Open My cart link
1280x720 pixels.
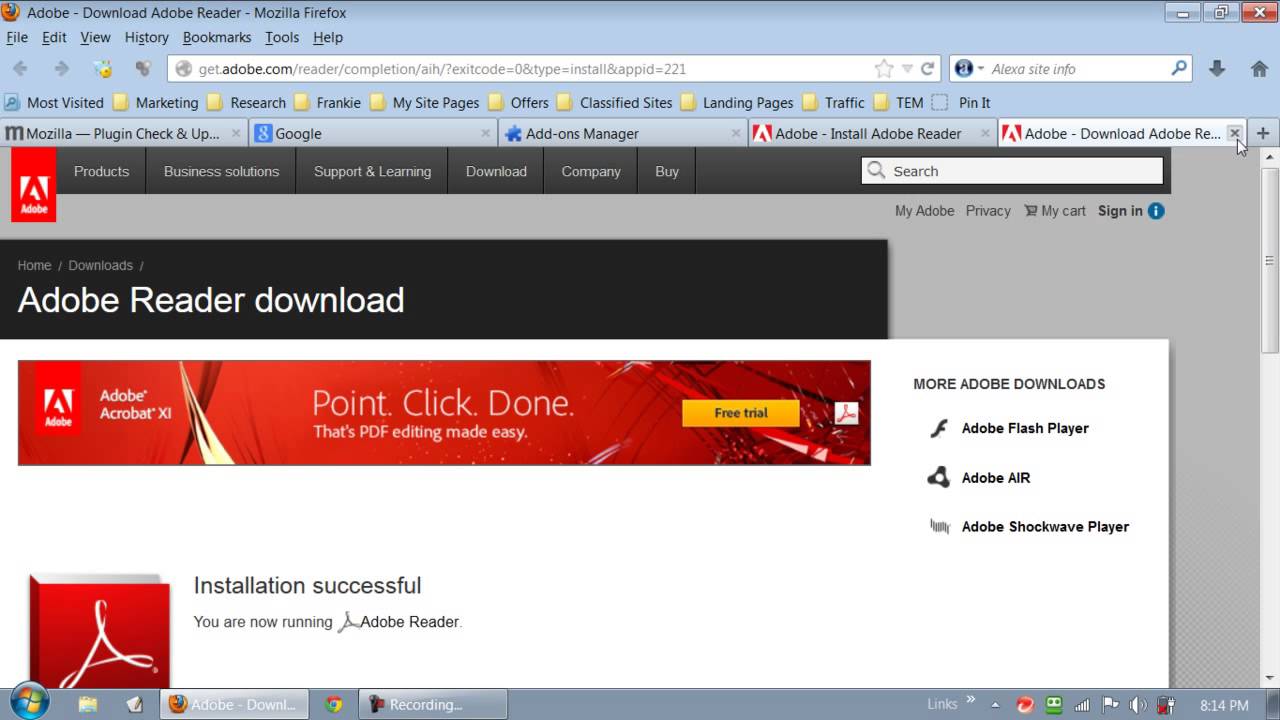[x=1055, y=211]
